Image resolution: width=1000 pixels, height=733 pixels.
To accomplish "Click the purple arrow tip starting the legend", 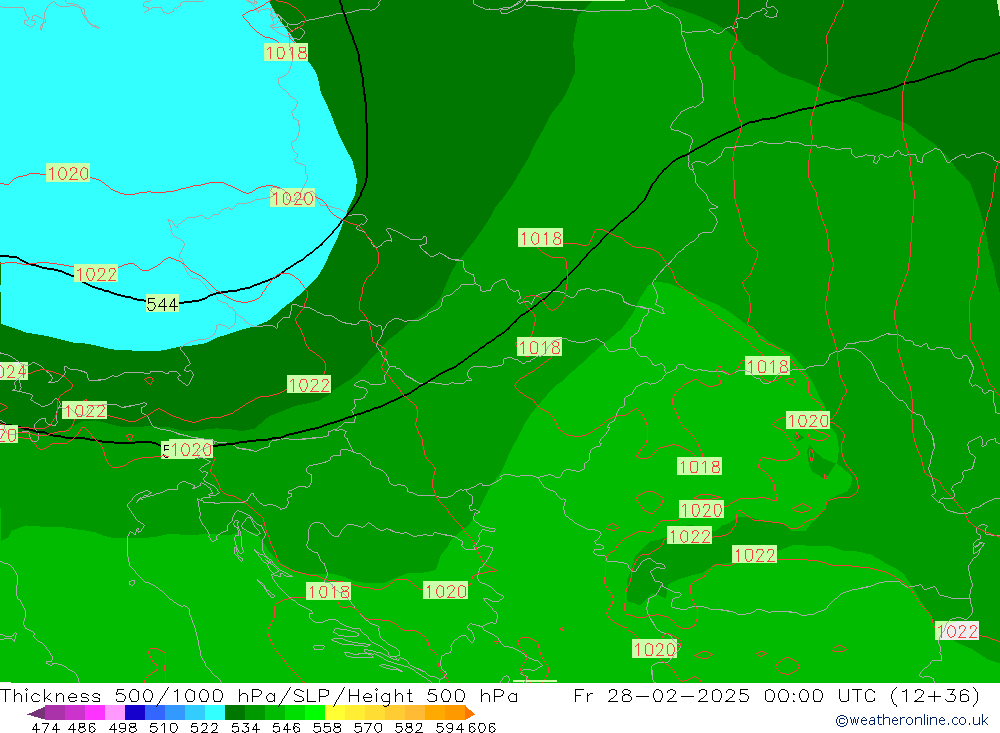I will click(x=36, y=713).
